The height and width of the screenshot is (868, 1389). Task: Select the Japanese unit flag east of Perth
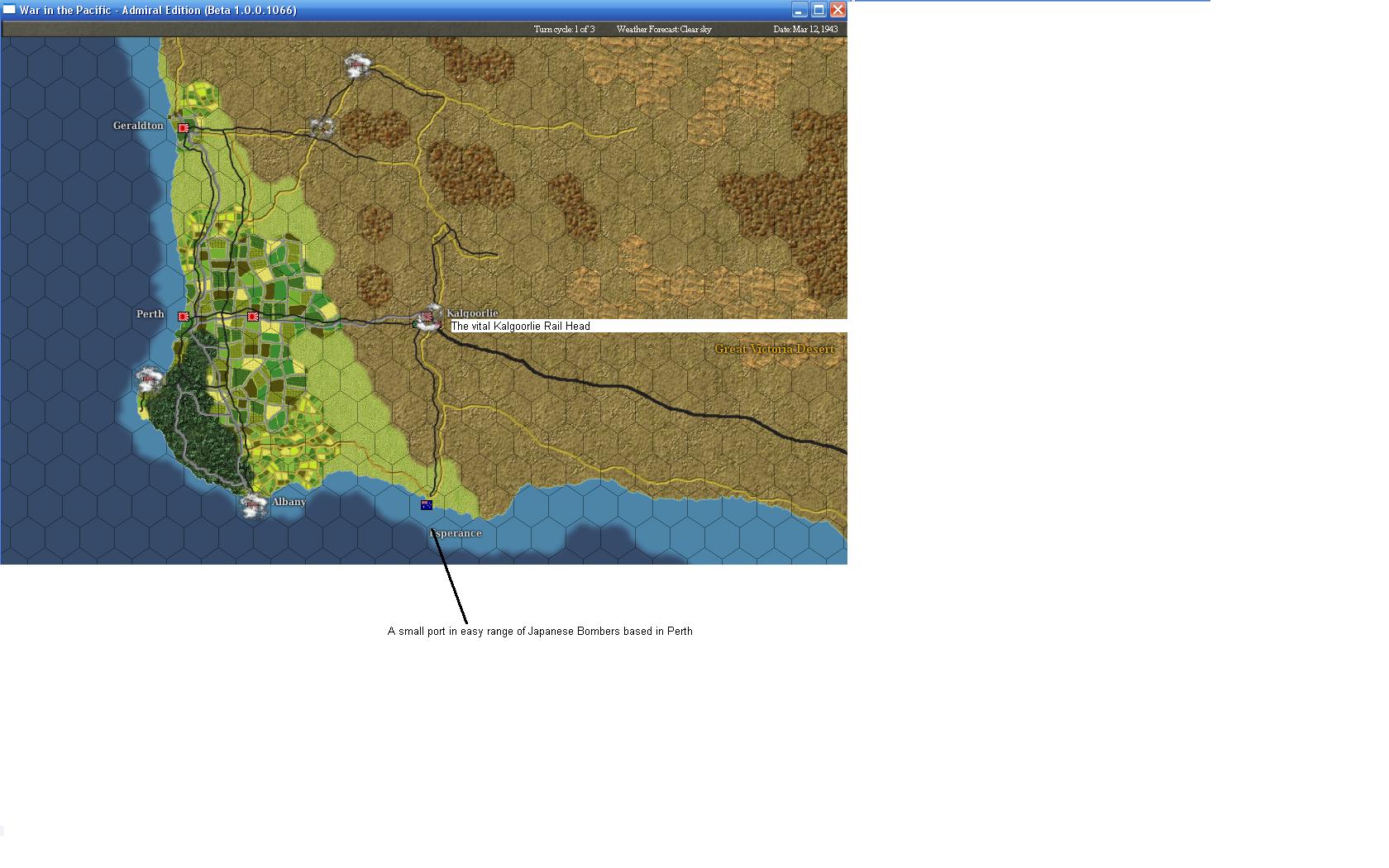253,317
